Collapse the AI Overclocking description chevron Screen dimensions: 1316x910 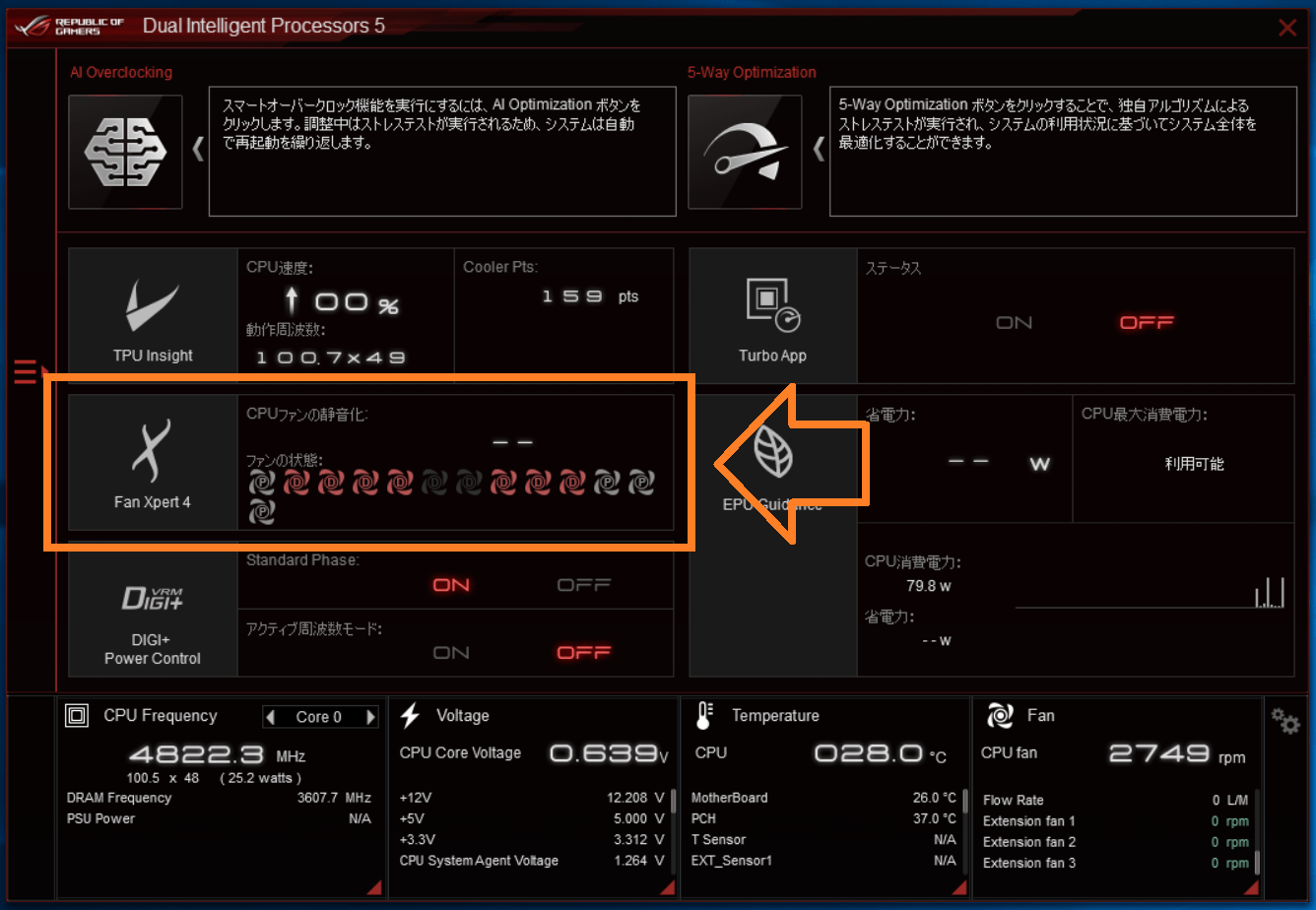pyautogui.click(x=198, y=150)
